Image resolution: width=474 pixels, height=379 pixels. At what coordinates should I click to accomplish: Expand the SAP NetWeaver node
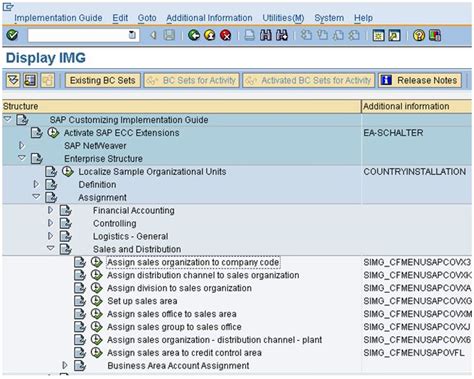[22, 146]
